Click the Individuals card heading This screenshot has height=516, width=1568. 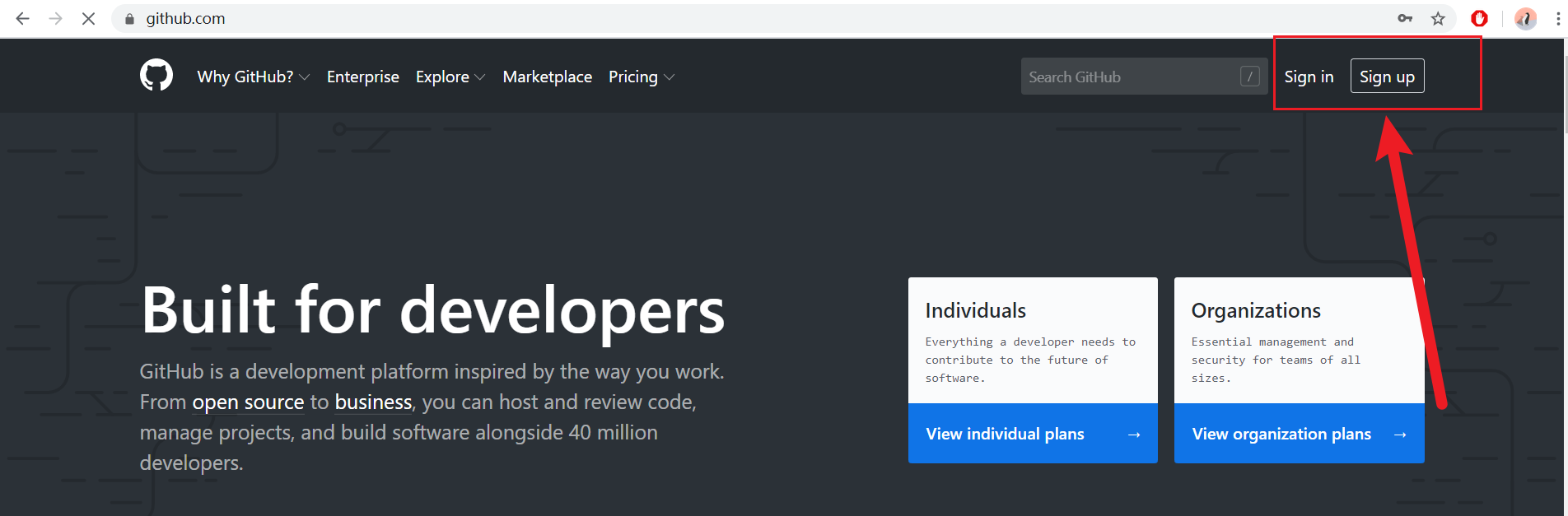(975, 310)
